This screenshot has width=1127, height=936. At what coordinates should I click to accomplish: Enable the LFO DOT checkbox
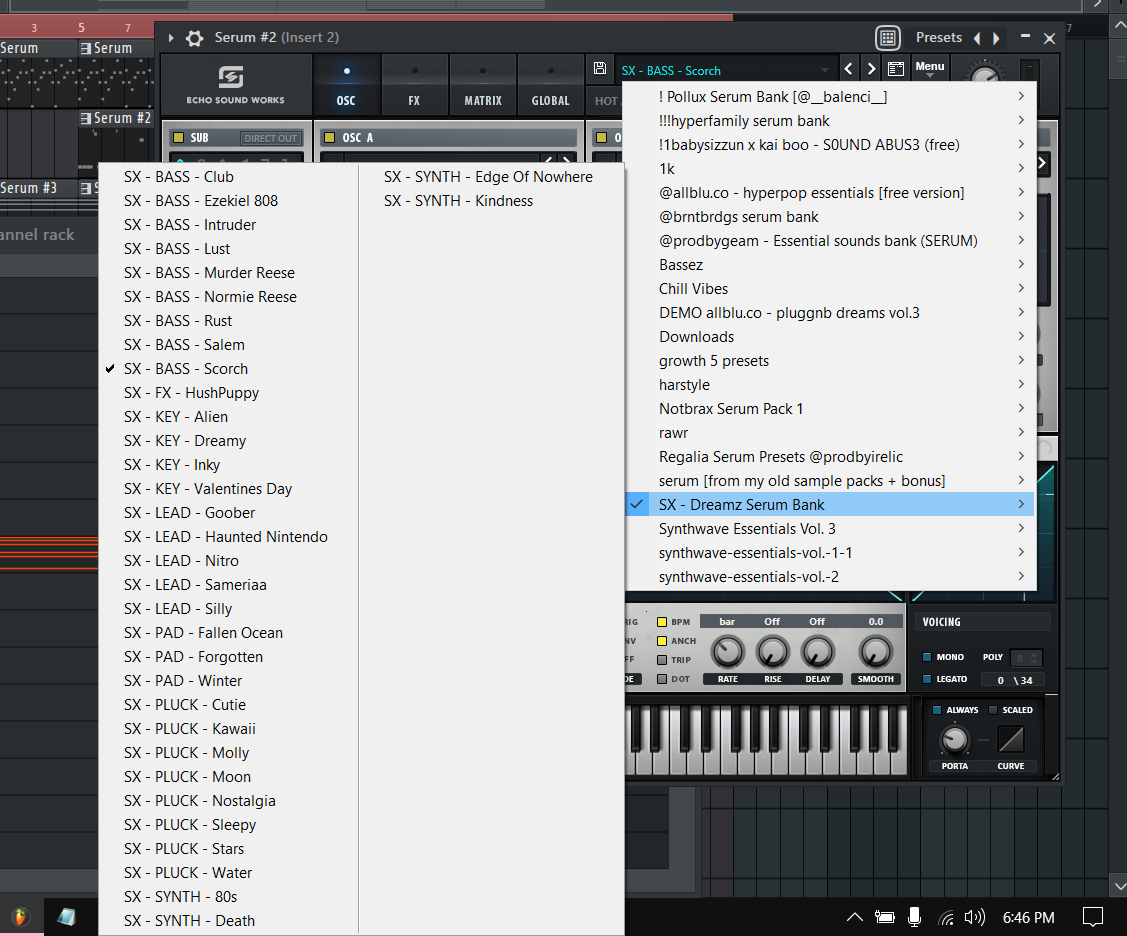pos(662,679)
